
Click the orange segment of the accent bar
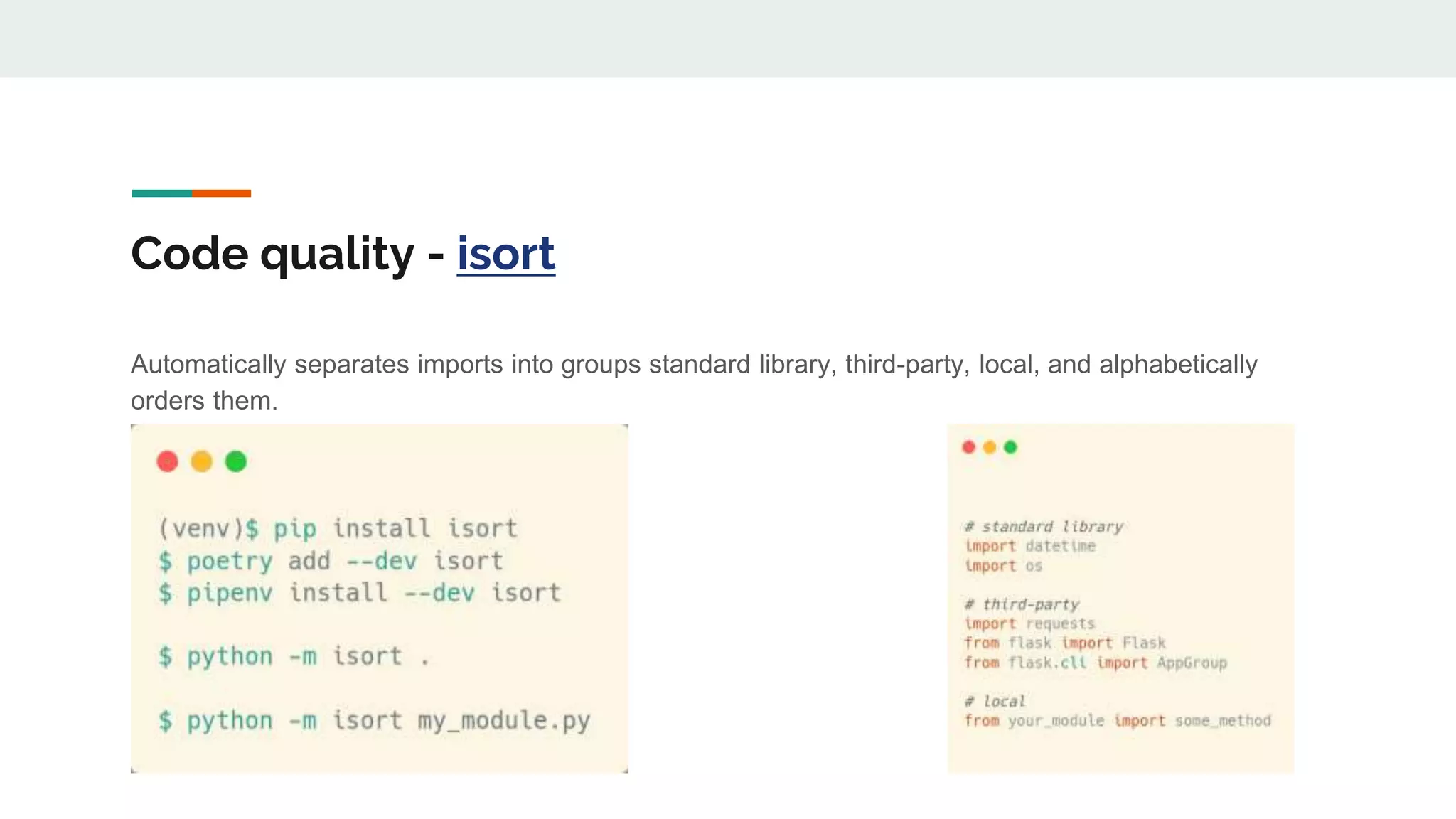click(x=221, y=193)
